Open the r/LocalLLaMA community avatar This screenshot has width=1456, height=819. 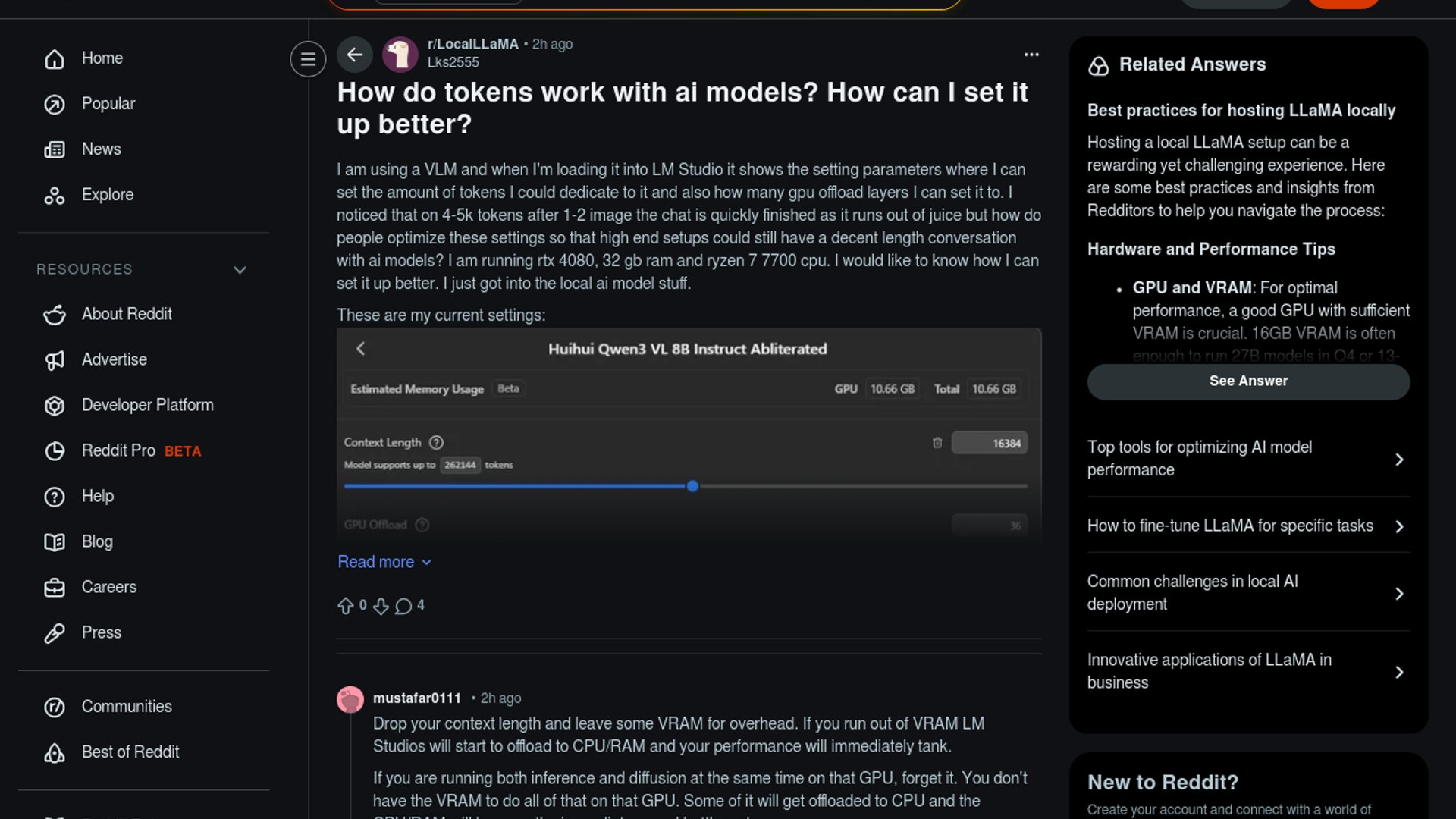400,55
